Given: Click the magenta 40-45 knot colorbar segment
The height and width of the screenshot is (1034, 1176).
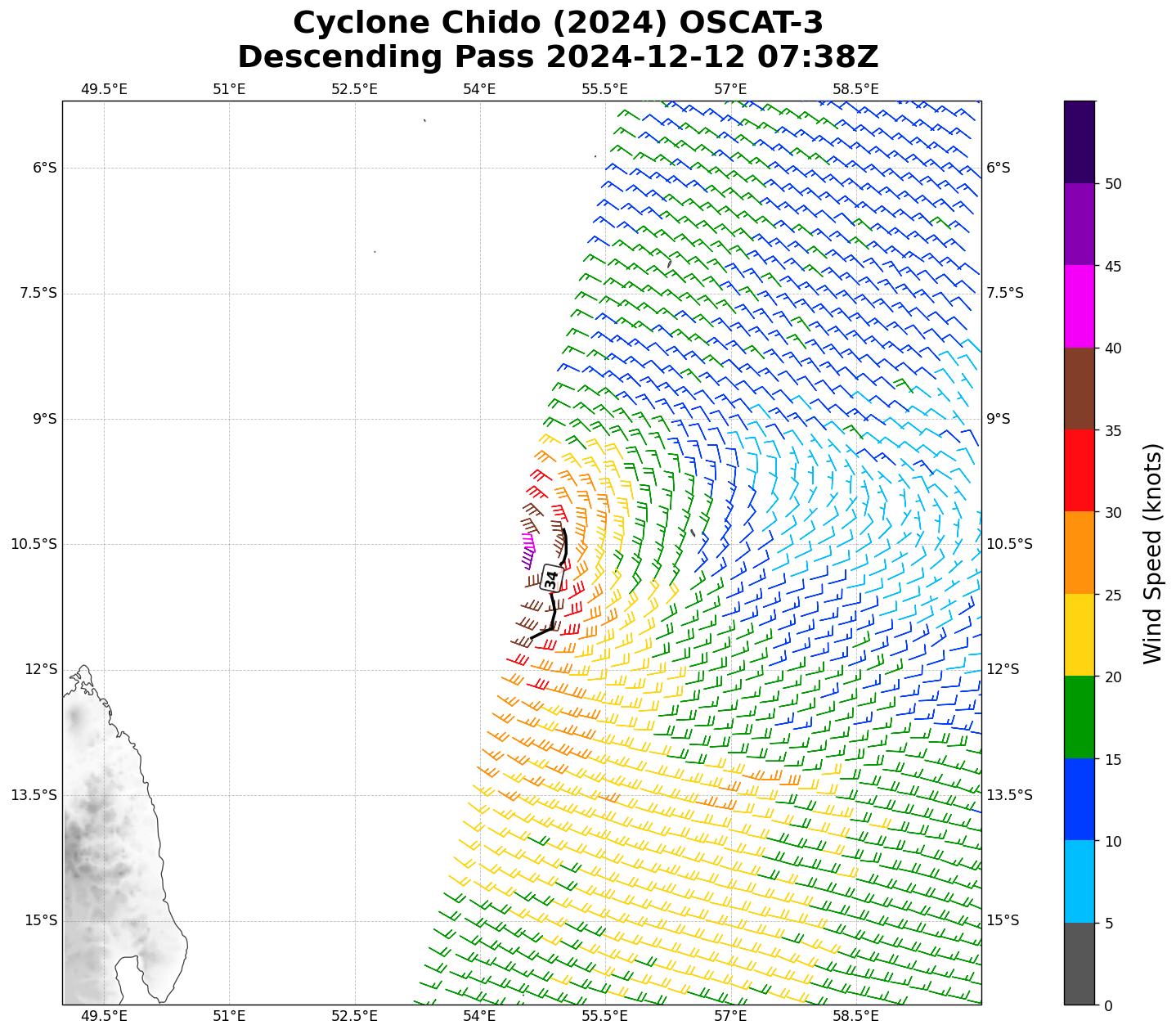Looking at the screenshot, I should (x=1079, y=306).
